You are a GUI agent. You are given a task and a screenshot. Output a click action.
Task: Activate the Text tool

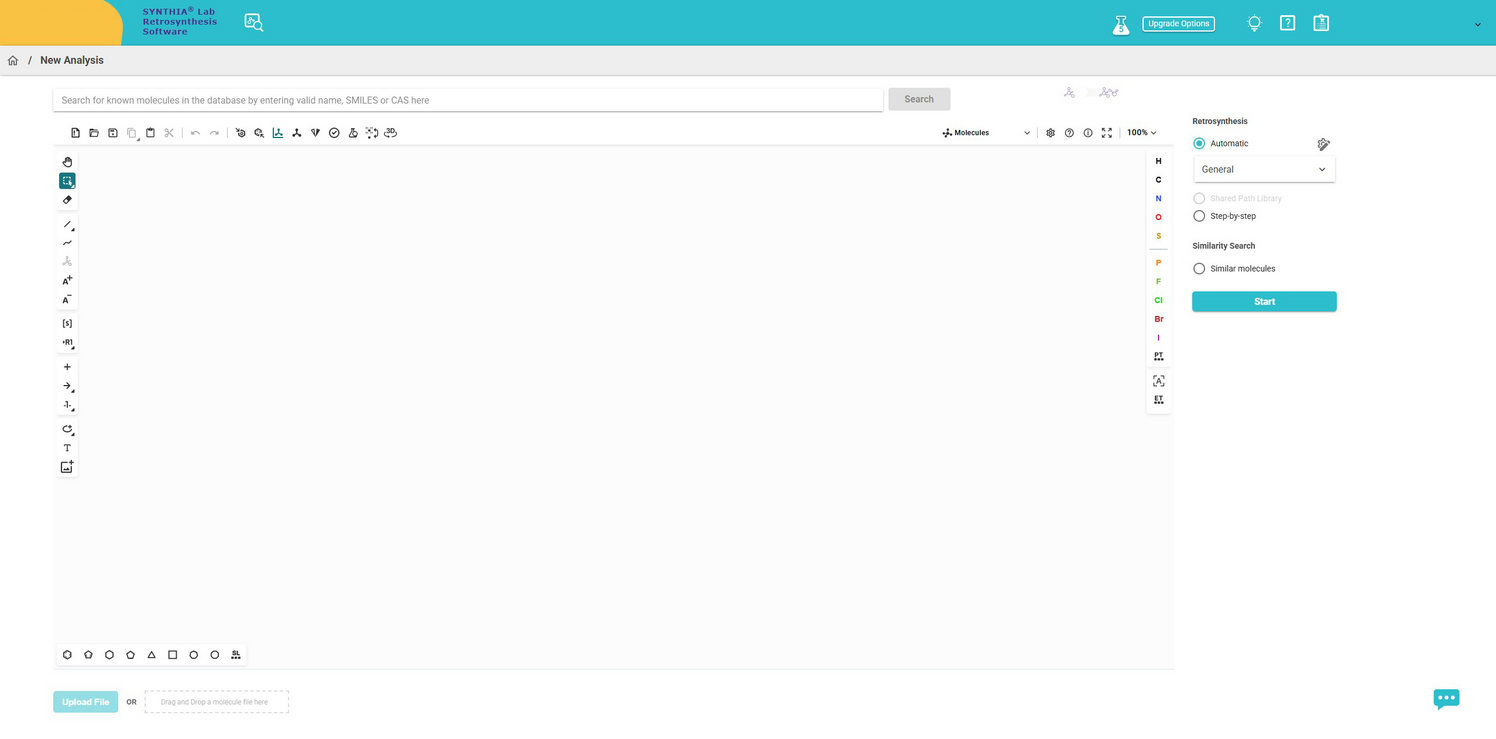[67, 448]
